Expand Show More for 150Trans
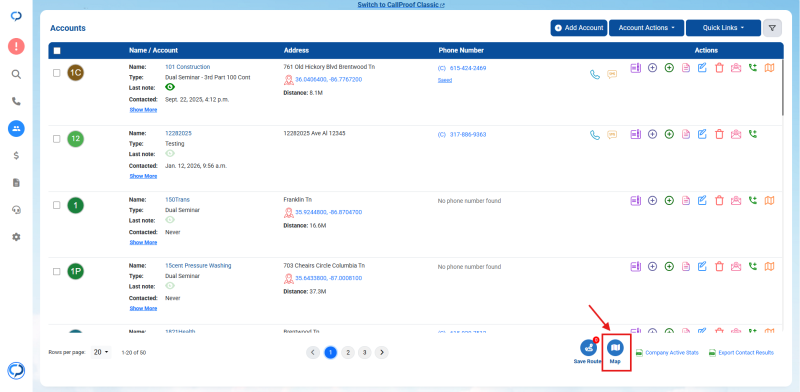The width and height of the screenshot is (800, 392). point(143,242)
